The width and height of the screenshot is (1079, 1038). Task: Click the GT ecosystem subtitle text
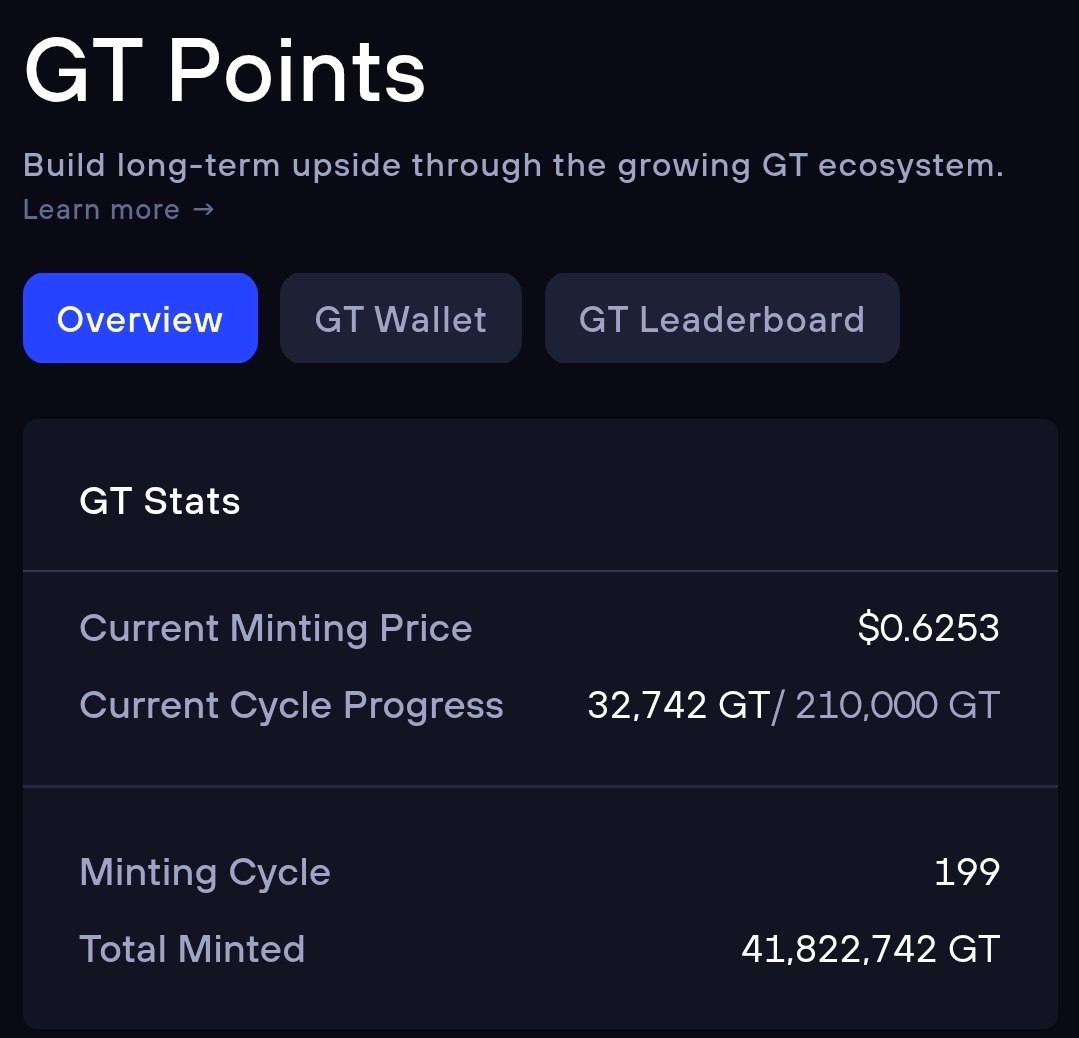[513, 166]
